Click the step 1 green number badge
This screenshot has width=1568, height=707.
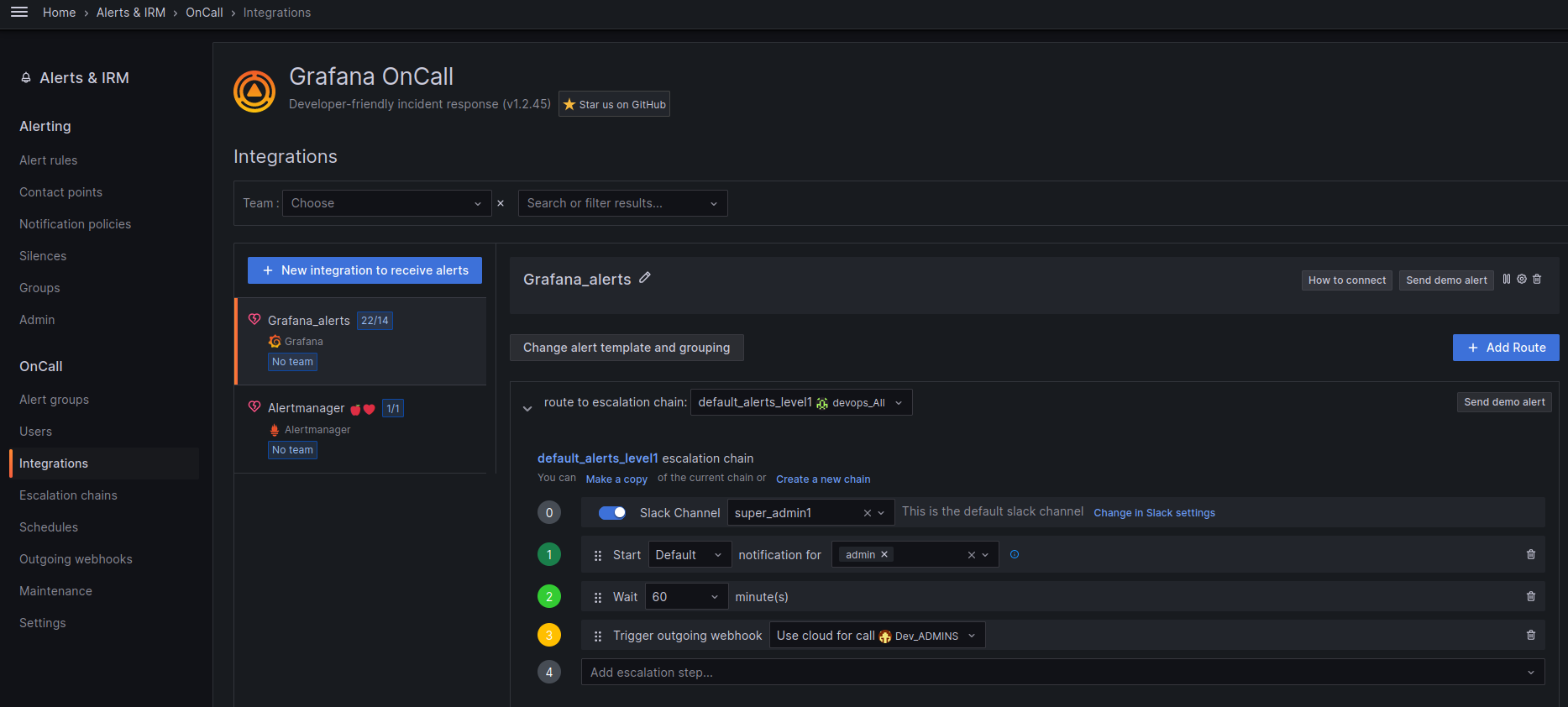549,554
